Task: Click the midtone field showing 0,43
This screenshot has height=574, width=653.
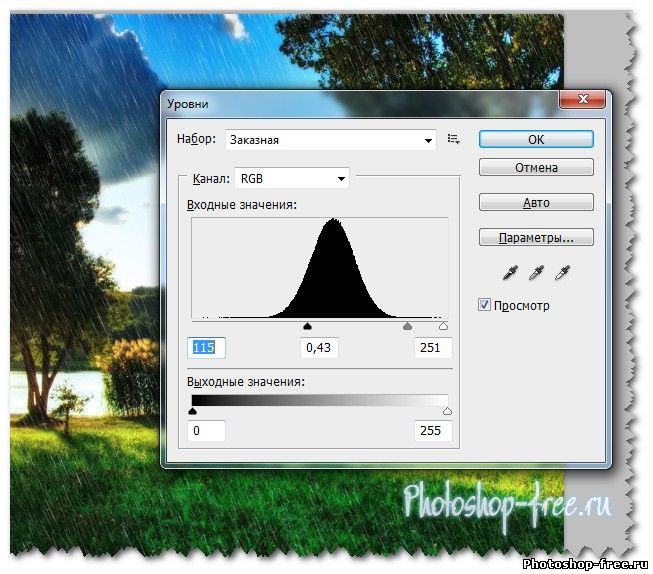Action: click(x=320, y=348)
